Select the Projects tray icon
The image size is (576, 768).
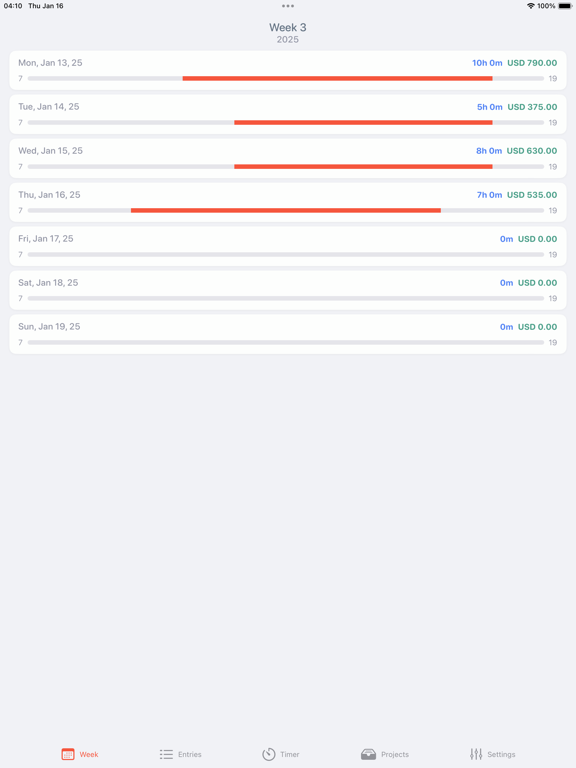click(368, 754)
